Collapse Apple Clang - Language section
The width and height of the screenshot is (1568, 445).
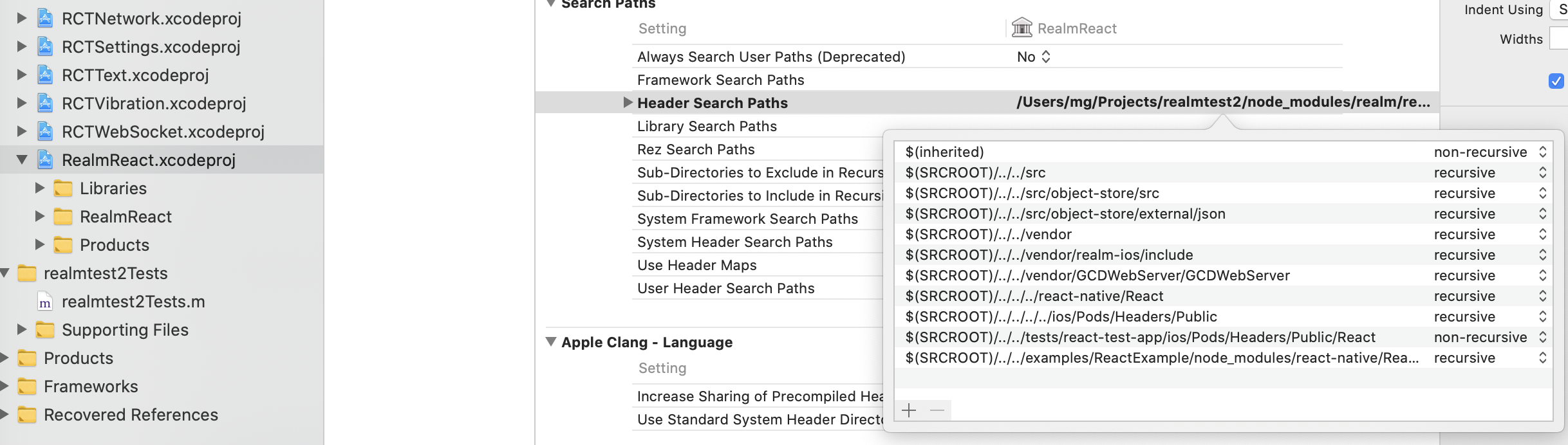pos(551,341)
